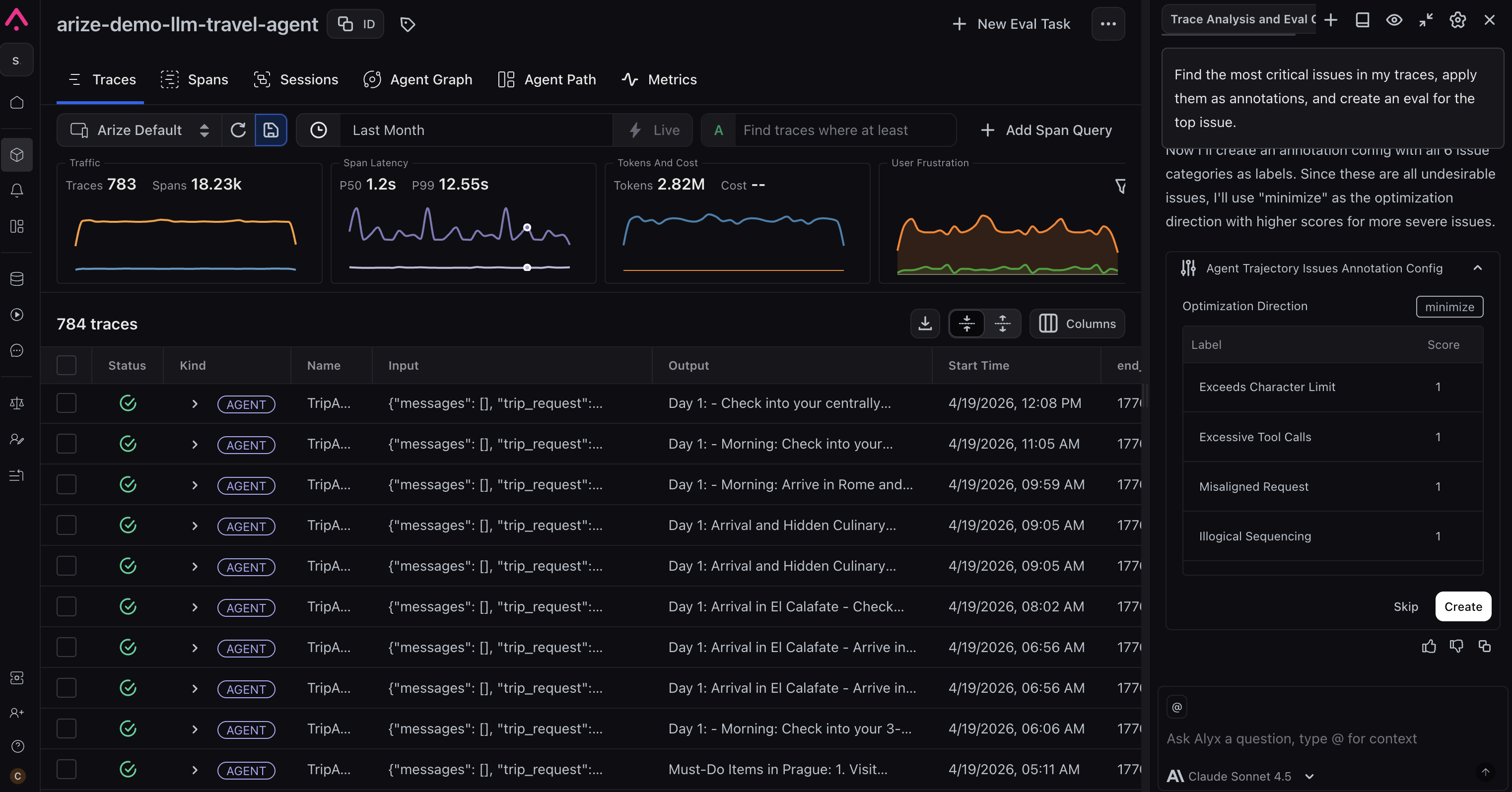Screen dimensions: 1512x792
Task: Change the minimize optimization direction
Action: point(1449,306)
